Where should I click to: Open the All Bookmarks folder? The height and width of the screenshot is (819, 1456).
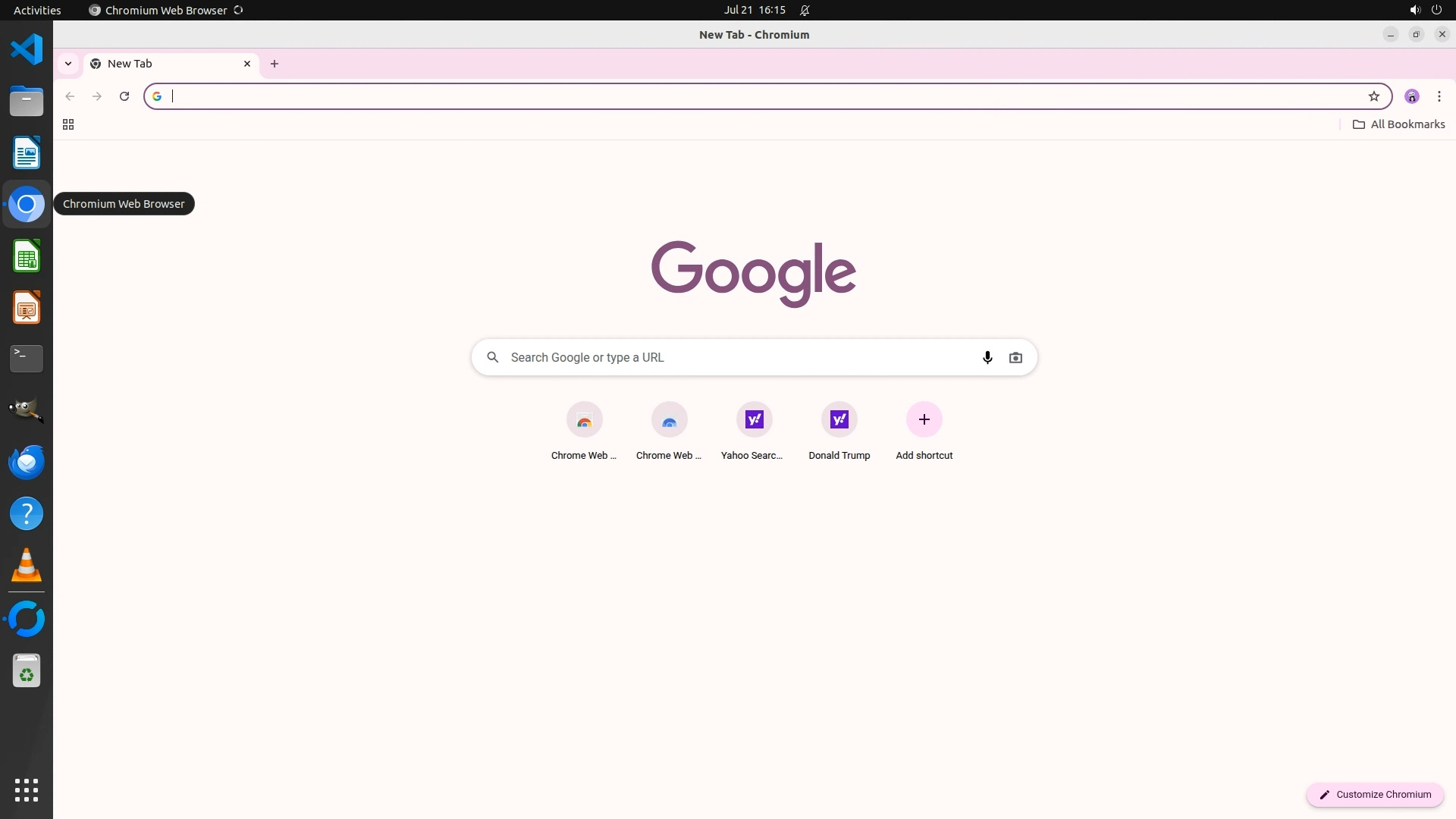[x=1398, y=124]
